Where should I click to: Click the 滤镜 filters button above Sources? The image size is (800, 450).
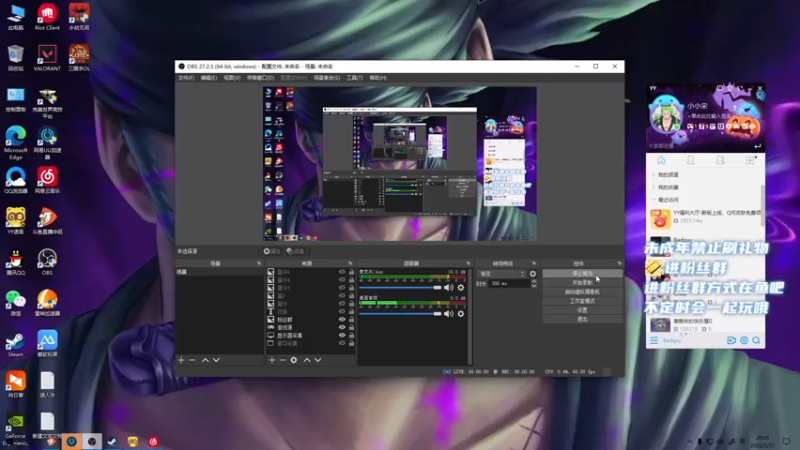[x=295, y=252]
